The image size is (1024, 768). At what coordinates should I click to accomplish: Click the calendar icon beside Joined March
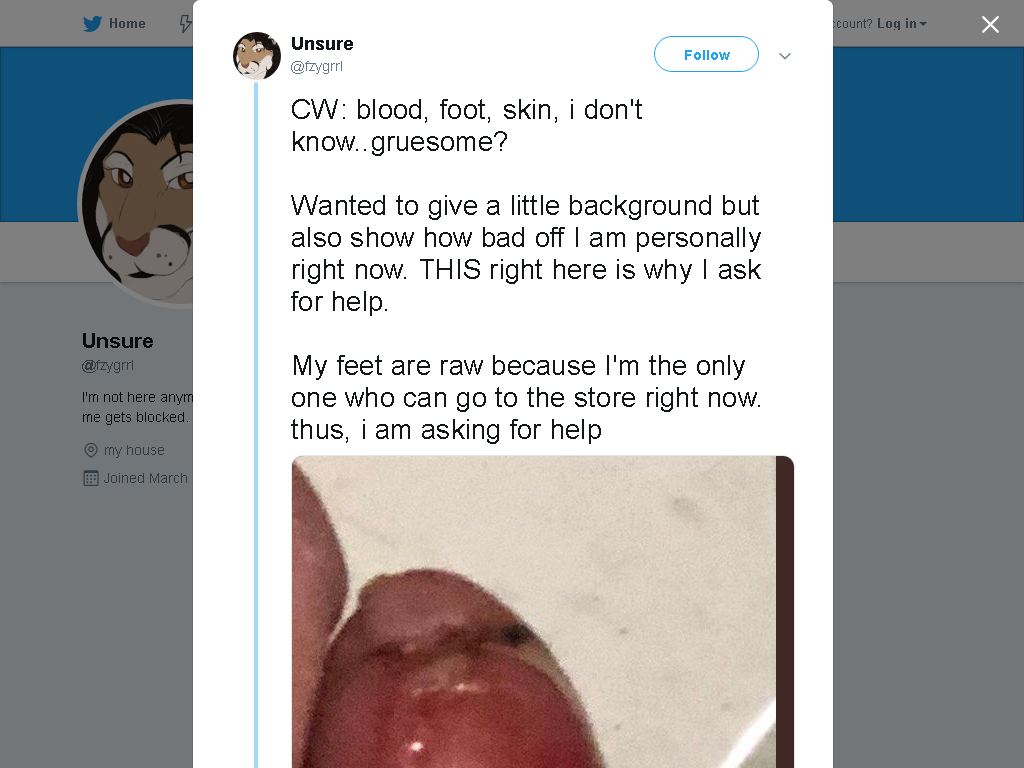91,479
